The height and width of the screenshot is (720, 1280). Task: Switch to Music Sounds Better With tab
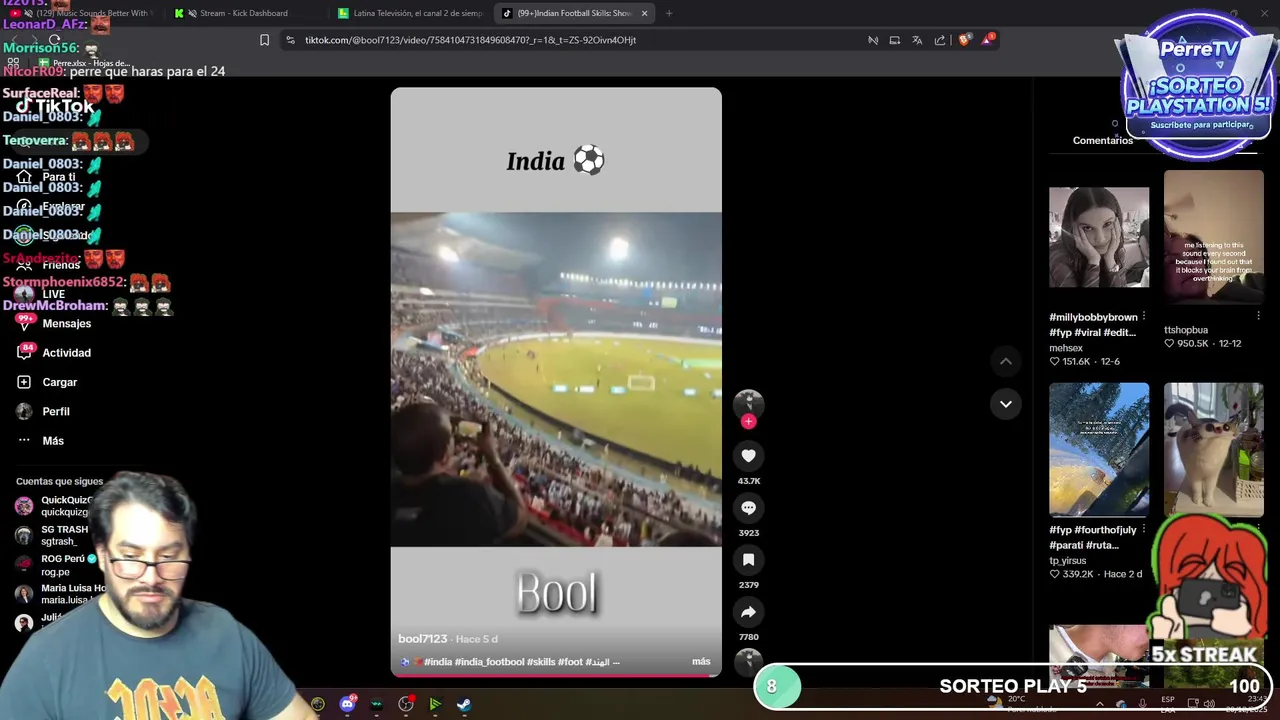(x=85, y=13)
